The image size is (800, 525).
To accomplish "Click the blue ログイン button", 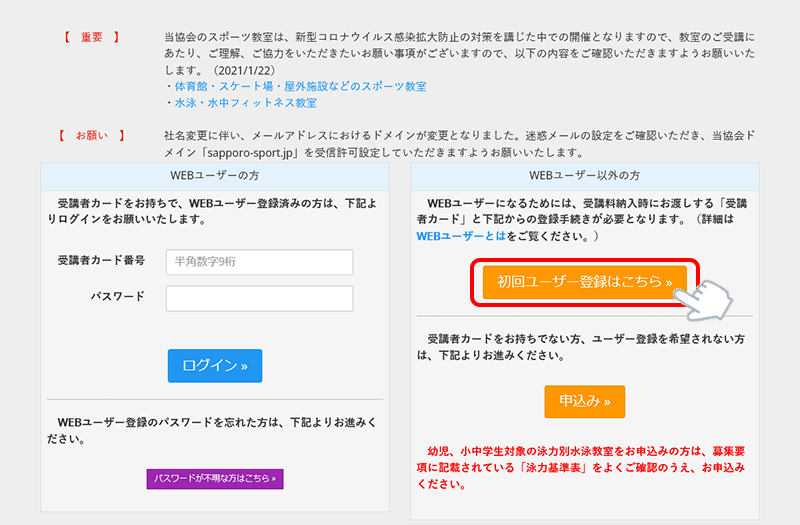I will pyautogui.click(x=215, y=366).
